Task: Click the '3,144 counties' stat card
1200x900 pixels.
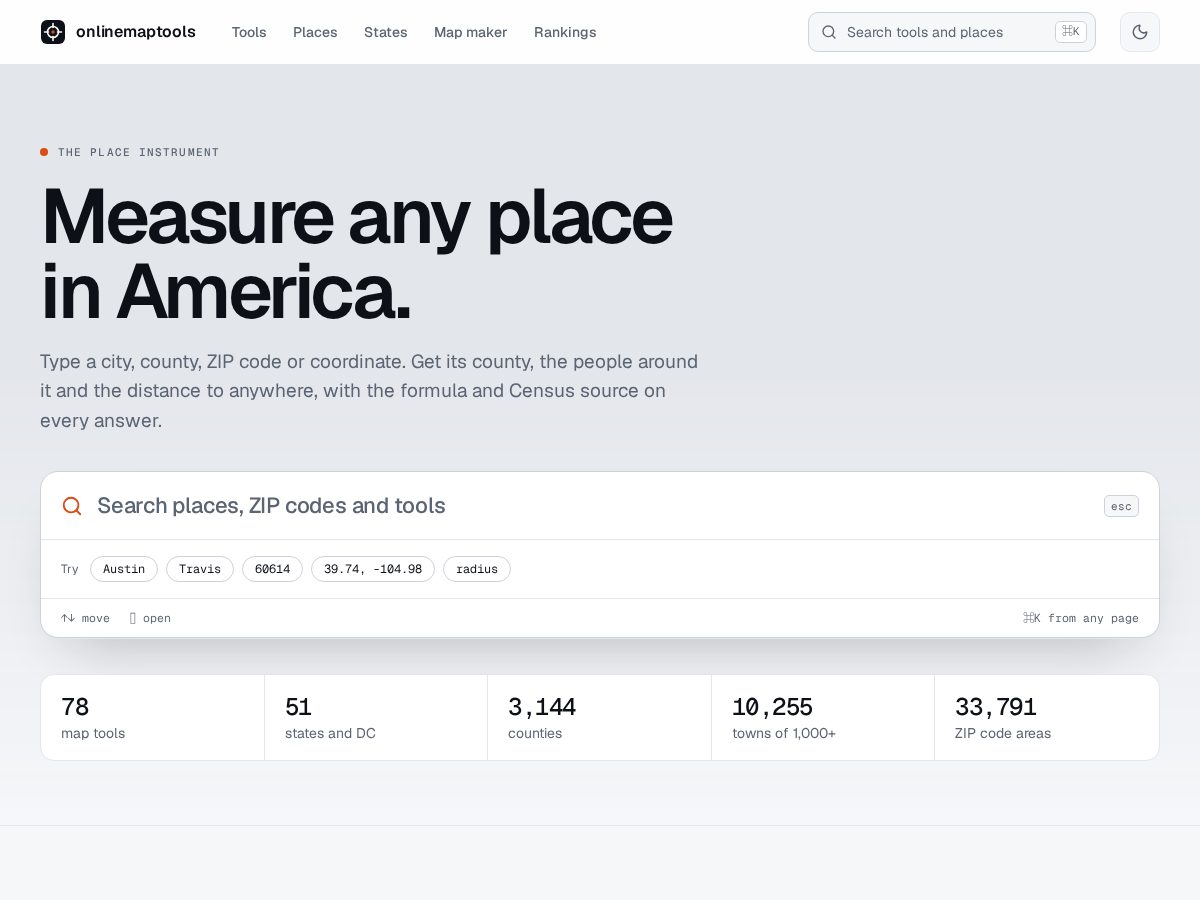Action: pos(600,718)
